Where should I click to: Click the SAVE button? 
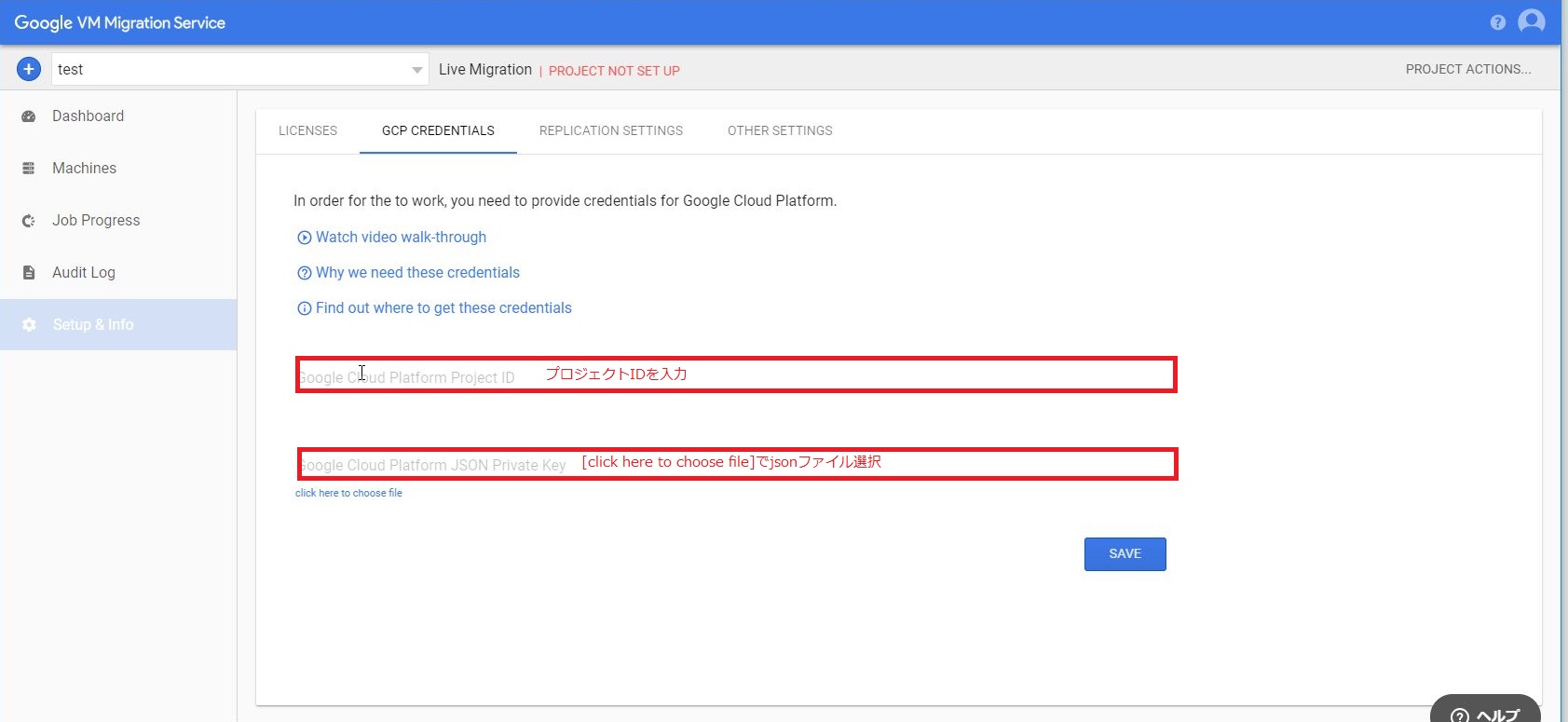(x=1125, y=554)
